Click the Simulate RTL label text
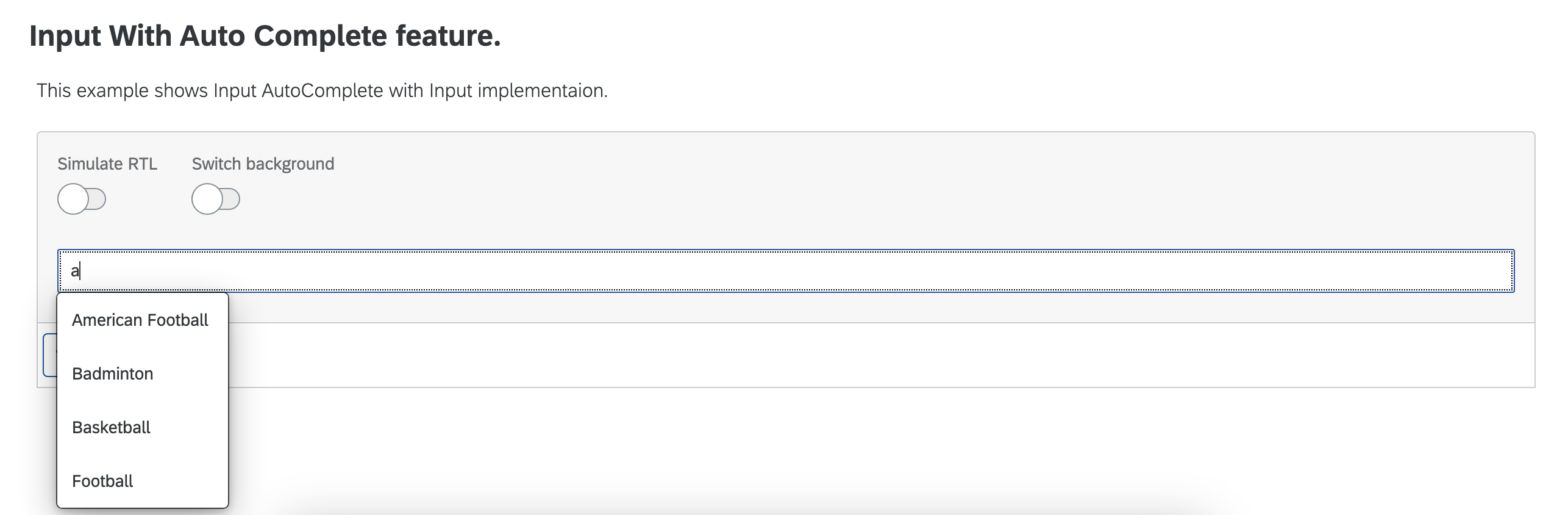Screen dimensions: 1568x515 point(107,164)
